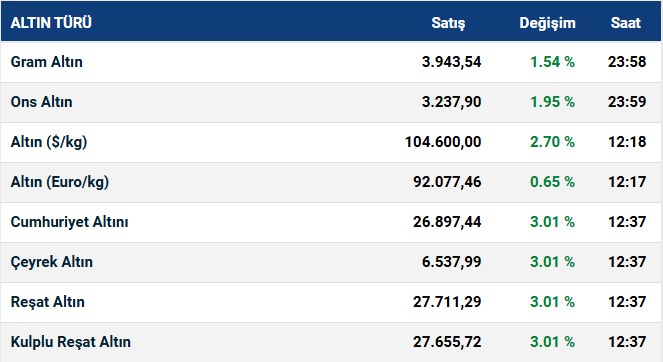
Task: Click the 23:58 time for Gram Altın
Action: tap(627, 62)
